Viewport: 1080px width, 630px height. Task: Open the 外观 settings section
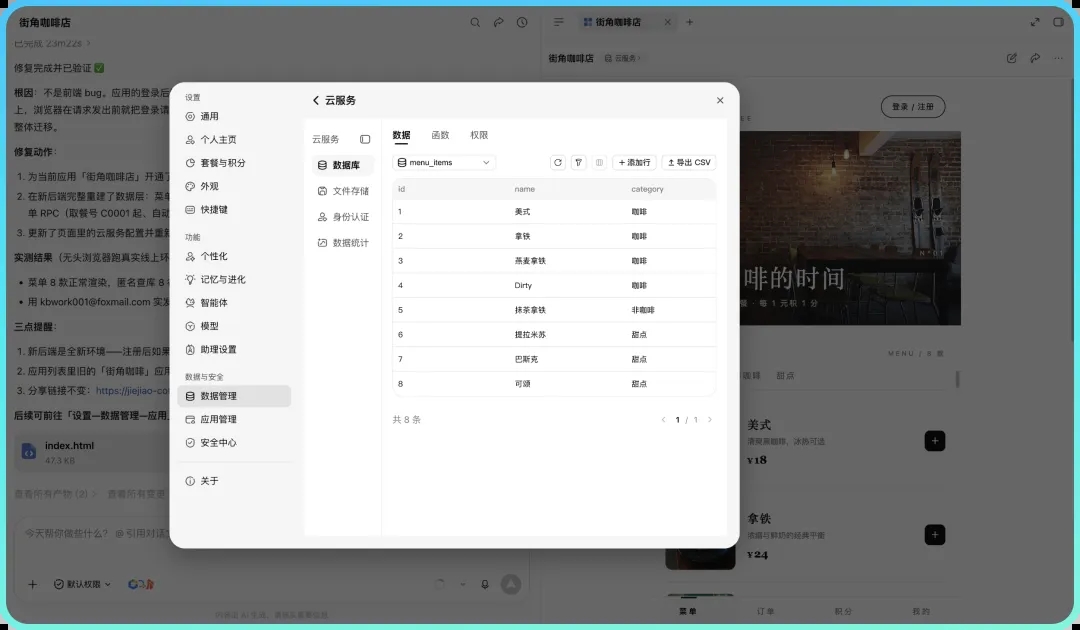point(234,187)
